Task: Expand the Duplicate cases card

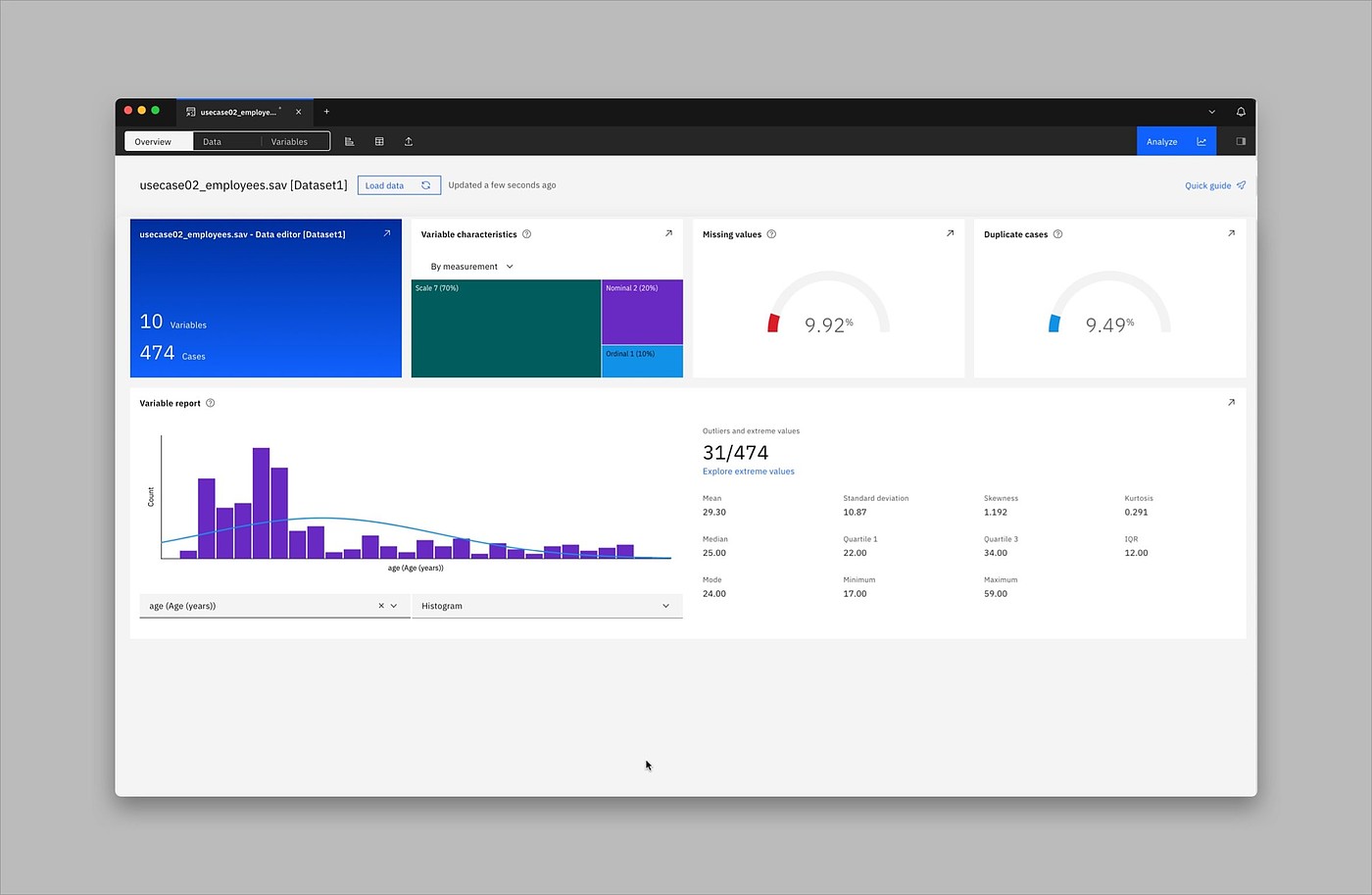Action: point(1231,233)
